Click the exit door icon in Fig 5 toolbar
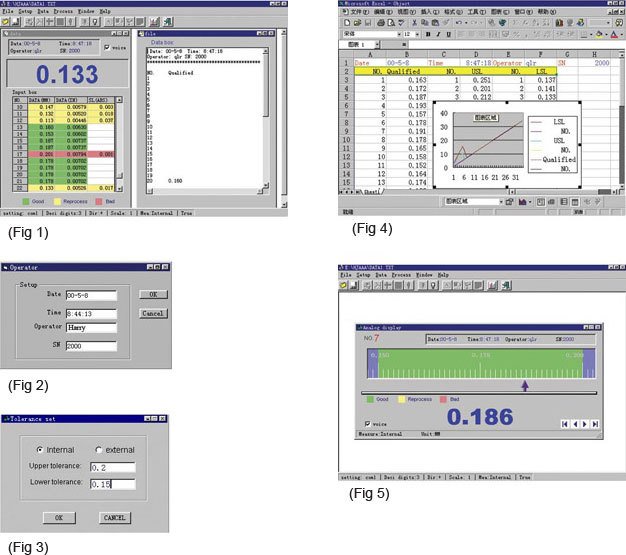Screen dimensions: 626x555 [x=506, y=285]
